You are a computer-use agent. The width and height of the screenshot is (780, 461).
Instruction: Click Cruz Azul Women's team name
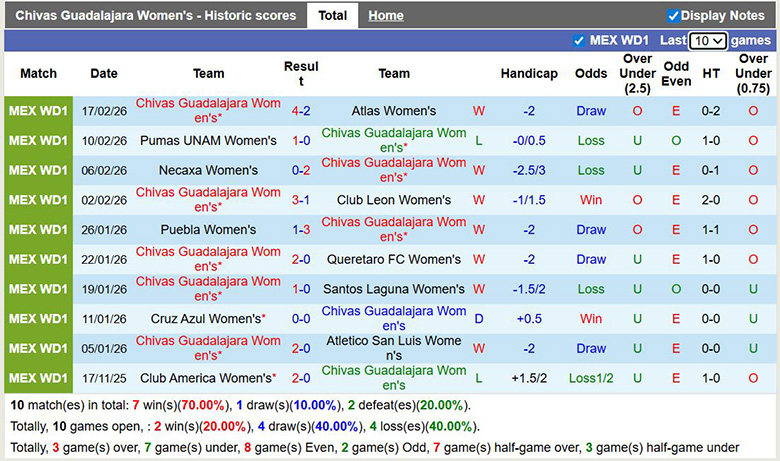[x=206, y=319]
